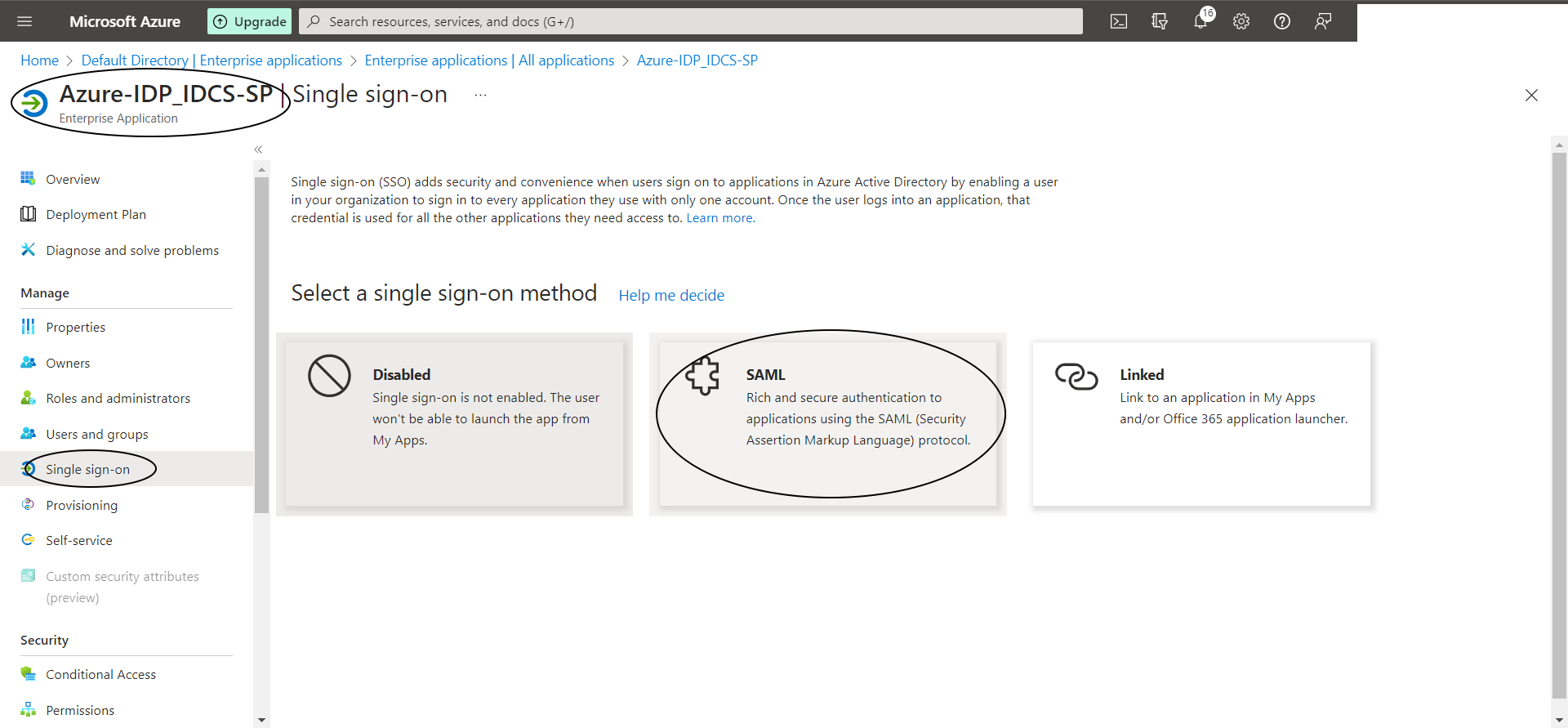The height and width of the screenshot is (728, 1568).
Task: Click the Users and groups icon
Action: point(28,433)
